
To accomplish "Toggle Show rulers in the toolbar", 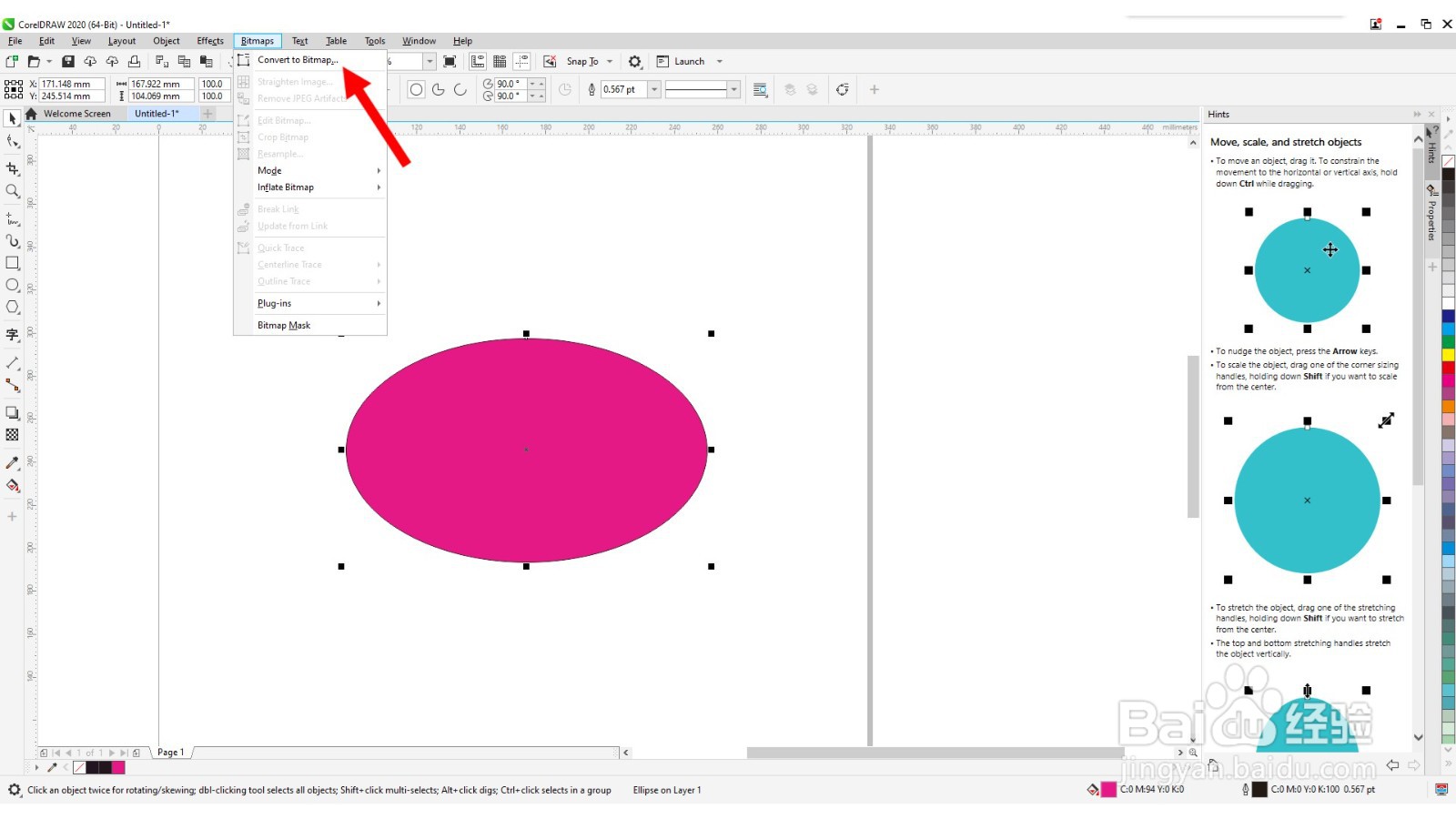I will pos(478,61).
